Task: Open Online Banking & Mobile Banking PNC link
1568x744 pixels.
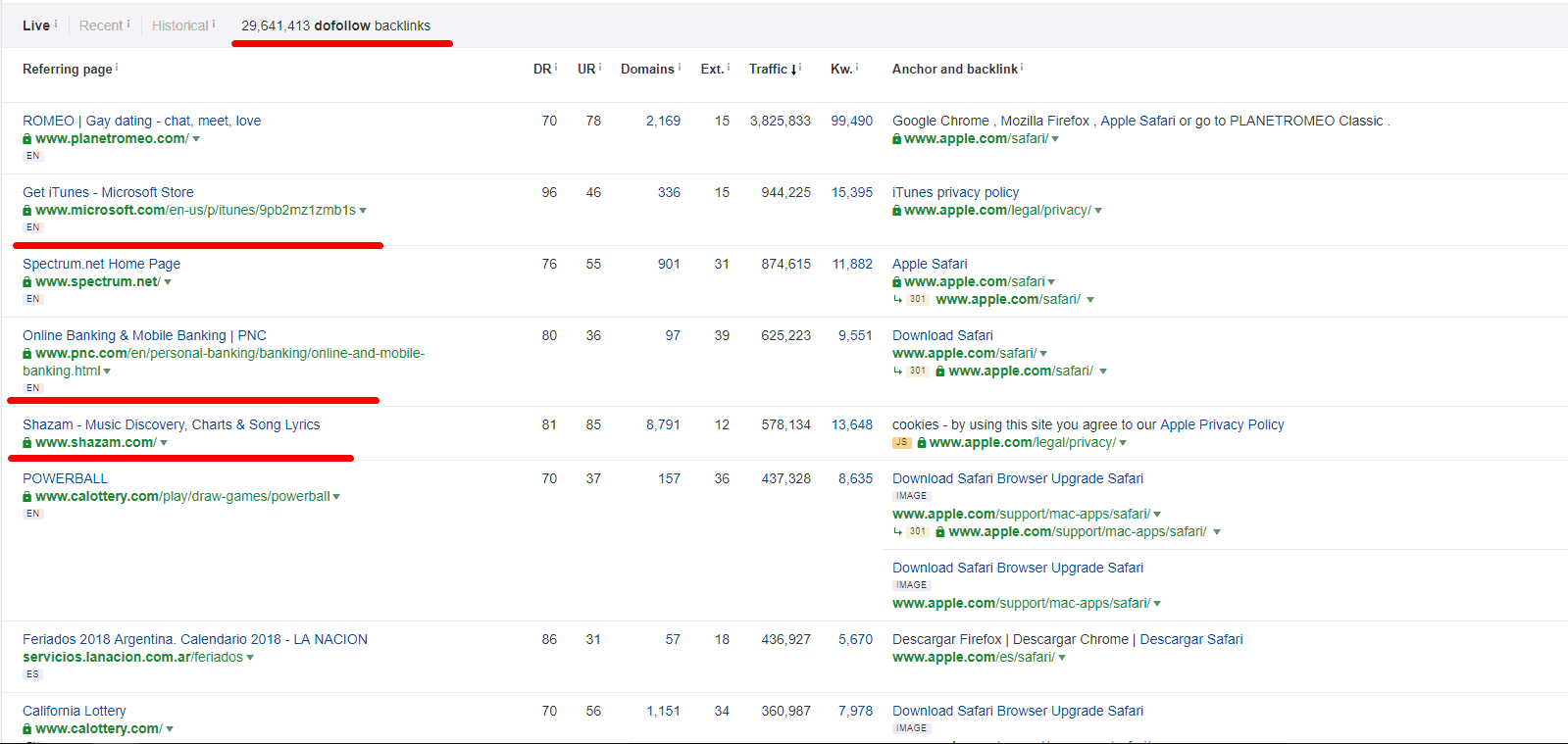Action: (144, 335)
